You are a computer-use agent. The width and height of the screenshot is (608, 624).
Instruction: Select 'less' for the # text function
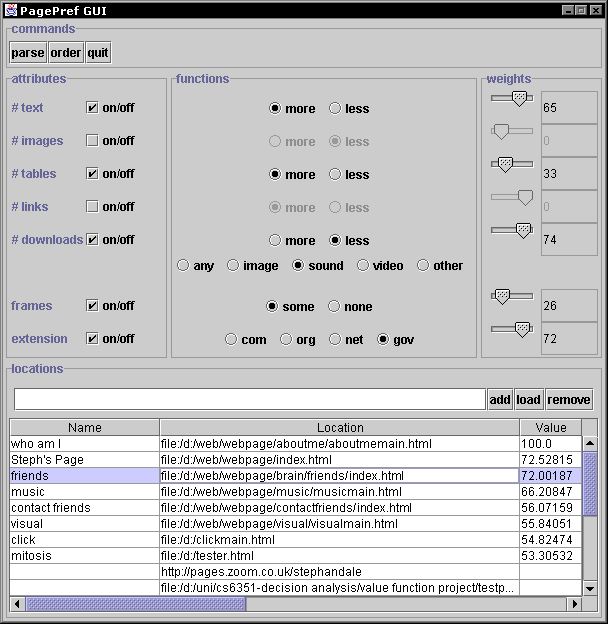335,108
